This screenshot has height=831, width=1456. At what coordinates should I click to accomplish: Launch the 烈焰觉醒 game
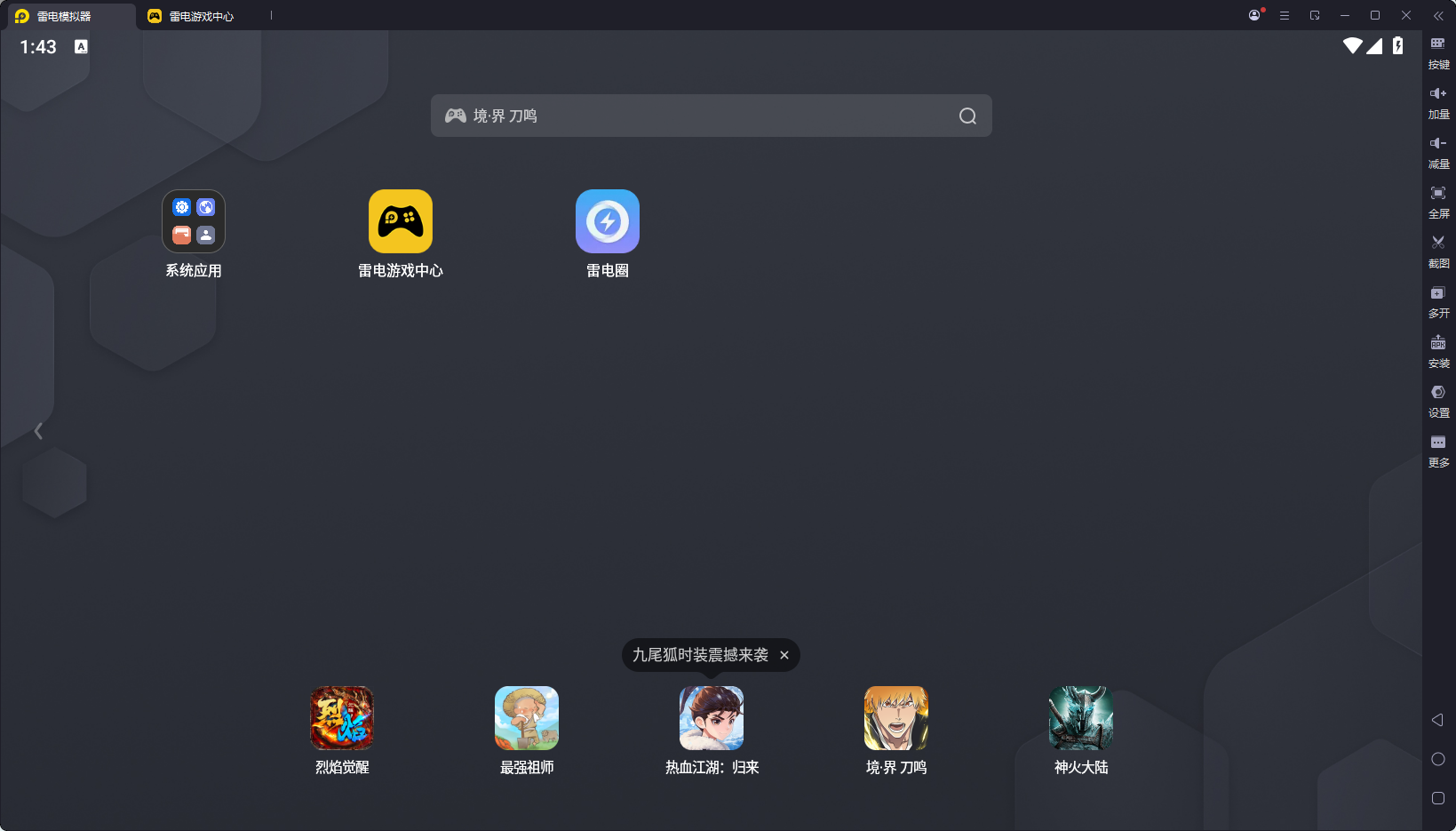(342, 718)
